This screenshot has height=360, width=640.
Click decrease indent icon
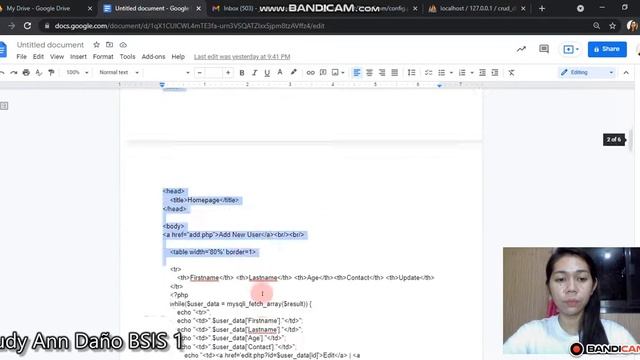pyautogui.click(x=482, y=73)
